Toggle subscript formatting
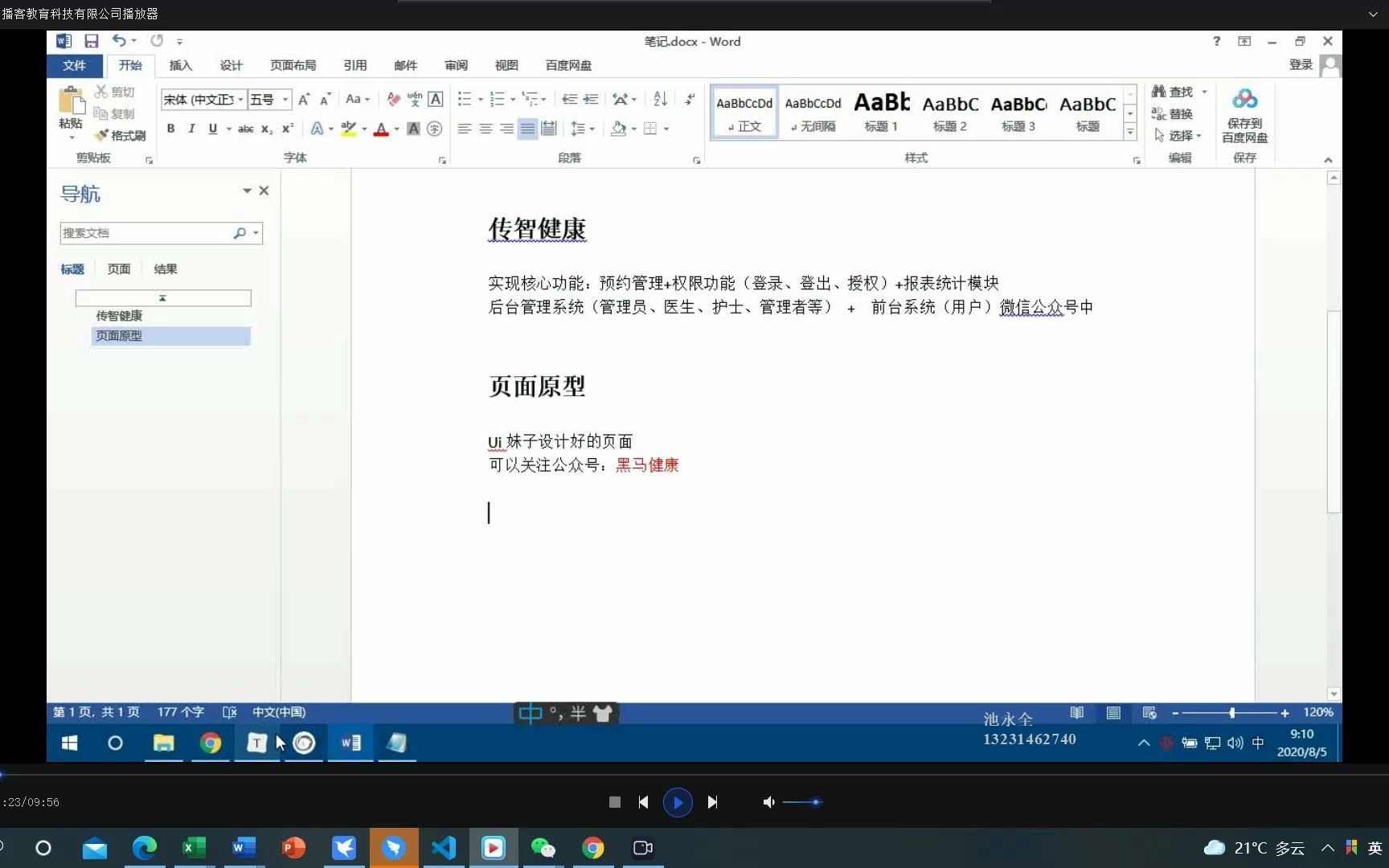The height and width of the screenshot is (868, 1389). point(267,129)
